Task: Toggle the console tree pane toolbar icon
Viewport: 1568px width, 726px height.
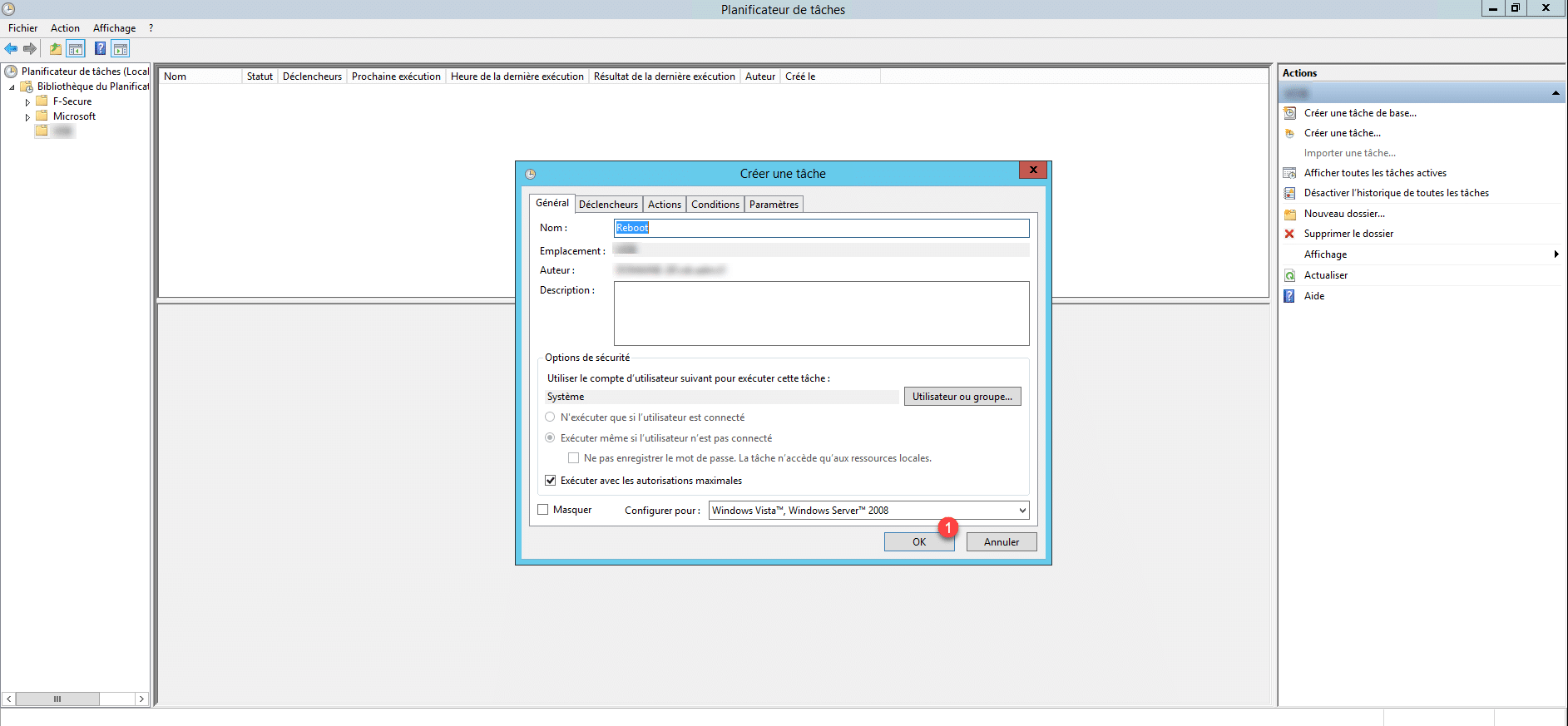Action: (x=76, y=49)
